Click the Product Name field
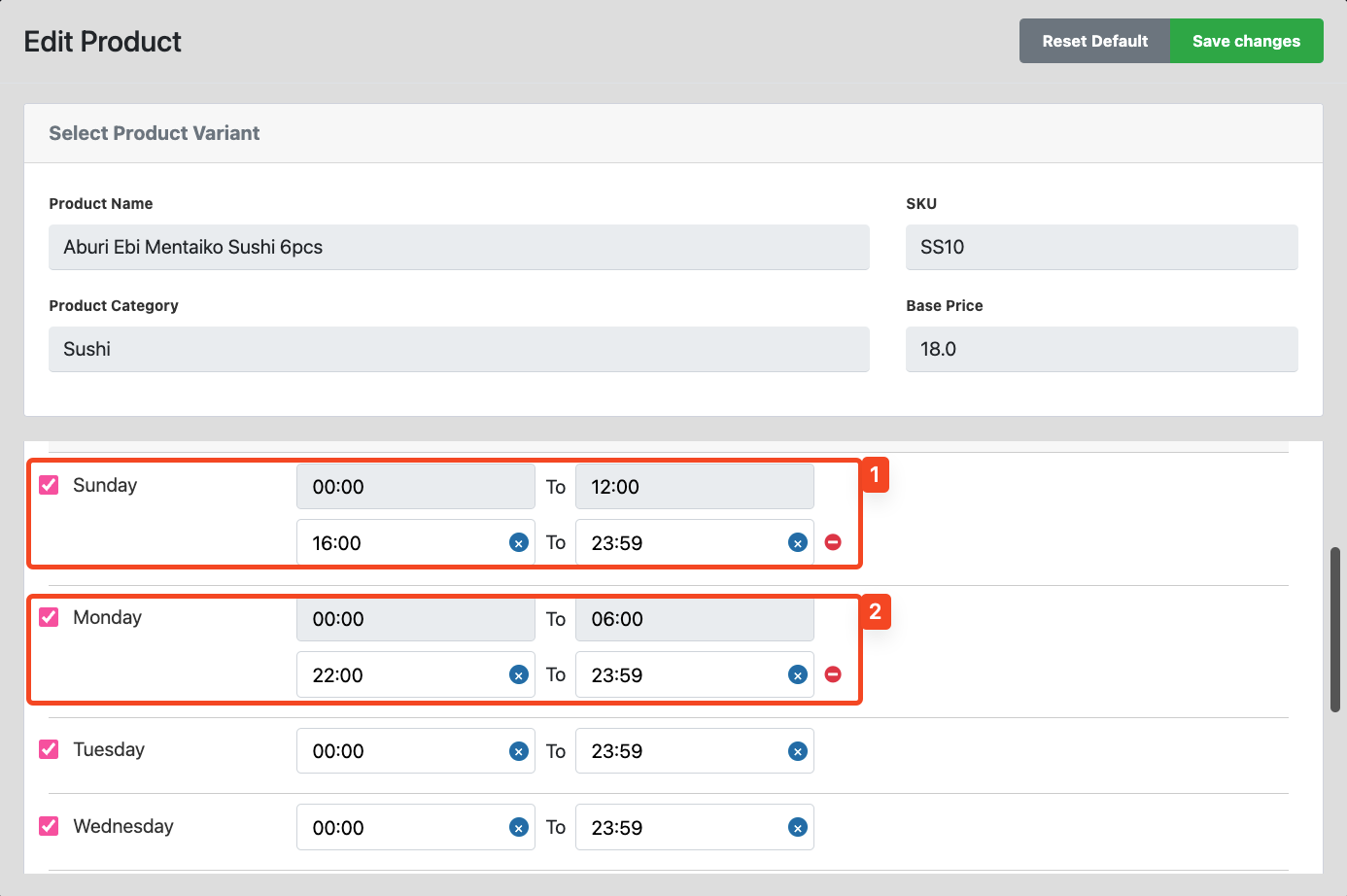The width and height of the screenshot is (1347, 896). pos(459,247)
